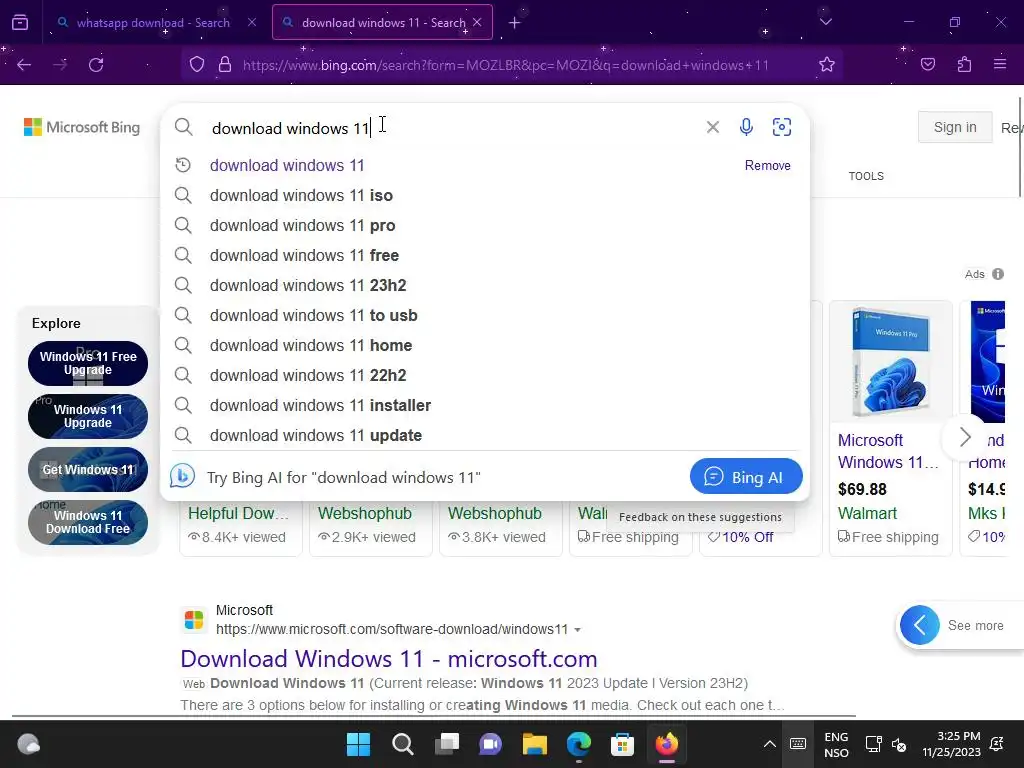This screenshot has width=1024, height=768.
Task: Clear the Bing search box text
Action: [x=712, y=127]
